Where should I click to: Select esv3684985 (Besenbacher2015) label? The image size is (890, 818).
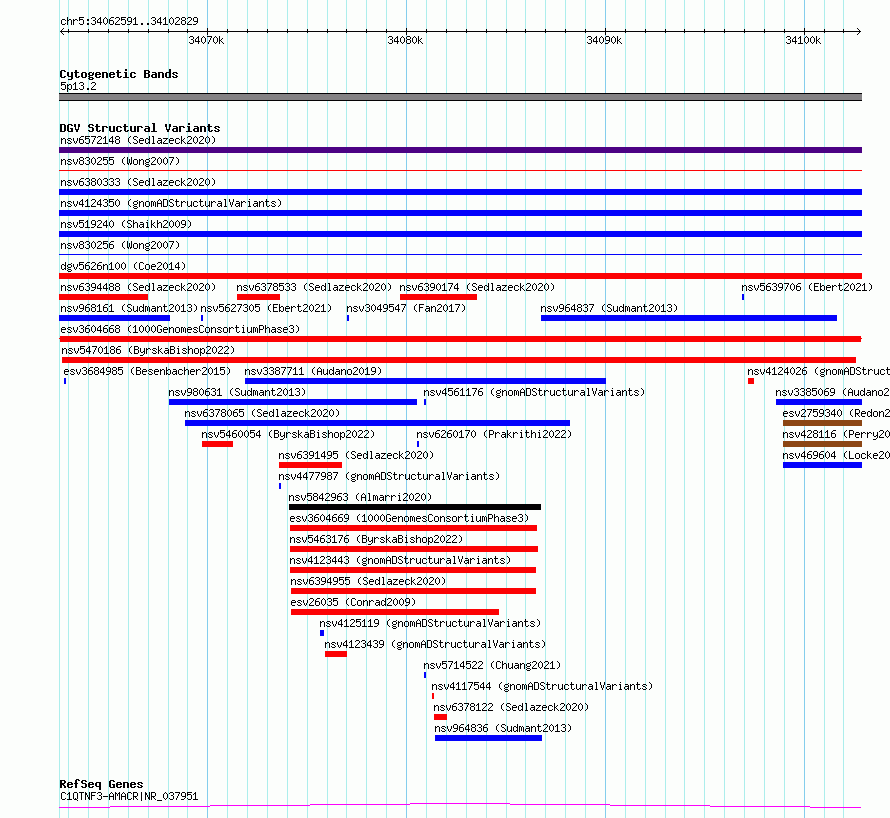click(147, 371)
